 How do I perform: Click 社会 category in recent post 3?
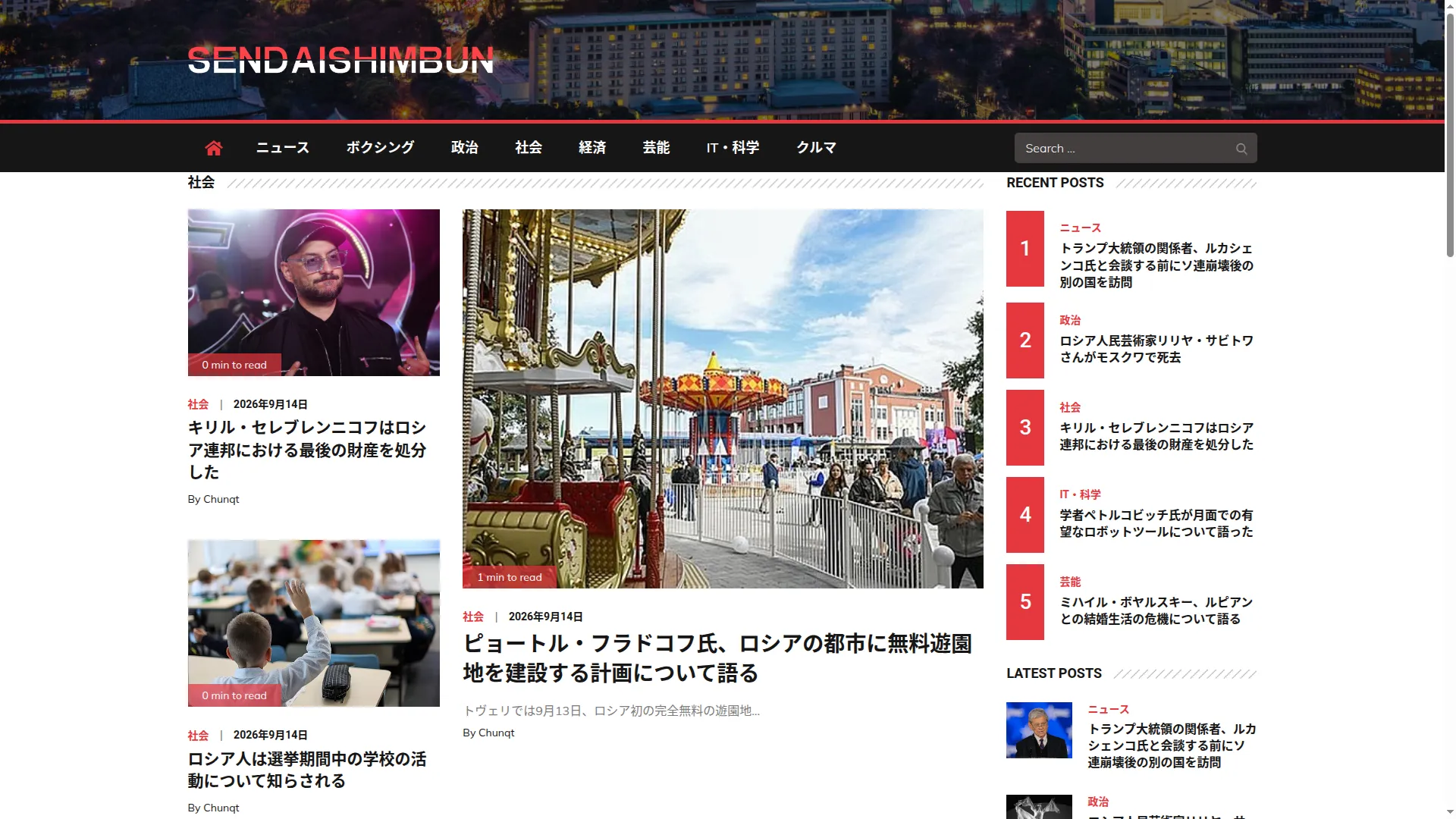pos(1070,407)
